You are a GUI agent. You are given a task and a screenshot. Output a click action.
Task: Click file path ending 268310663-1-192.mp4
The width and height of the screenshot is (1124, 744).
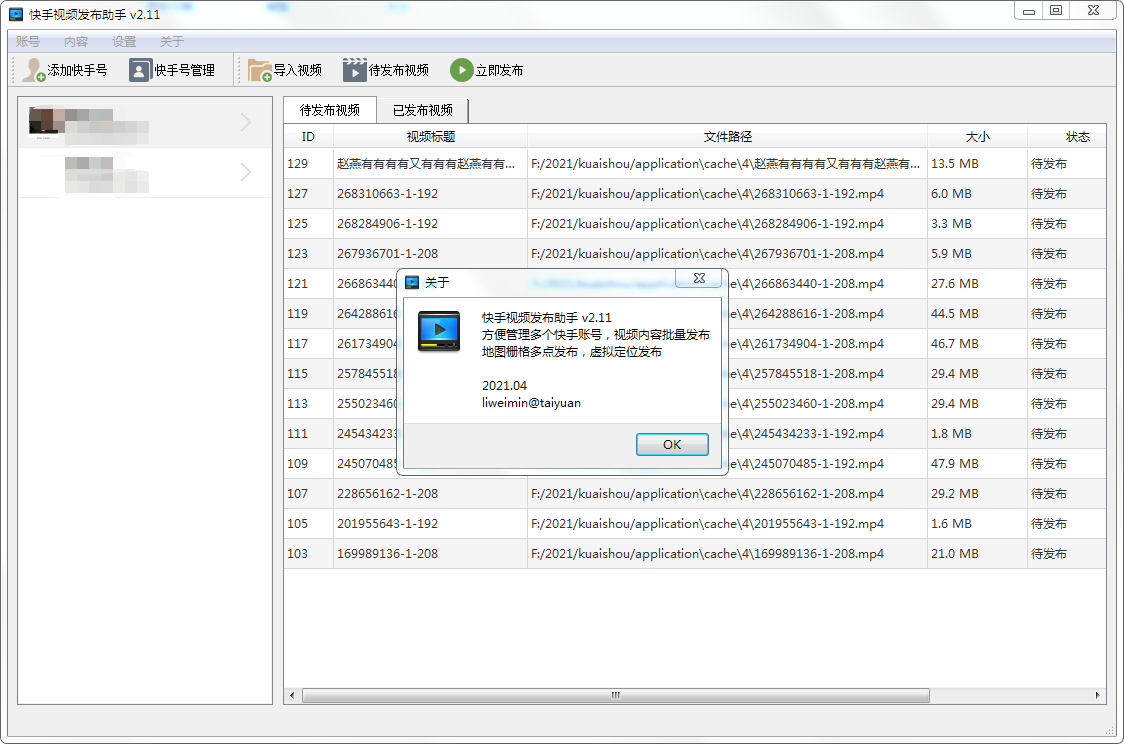coord(708,194)
